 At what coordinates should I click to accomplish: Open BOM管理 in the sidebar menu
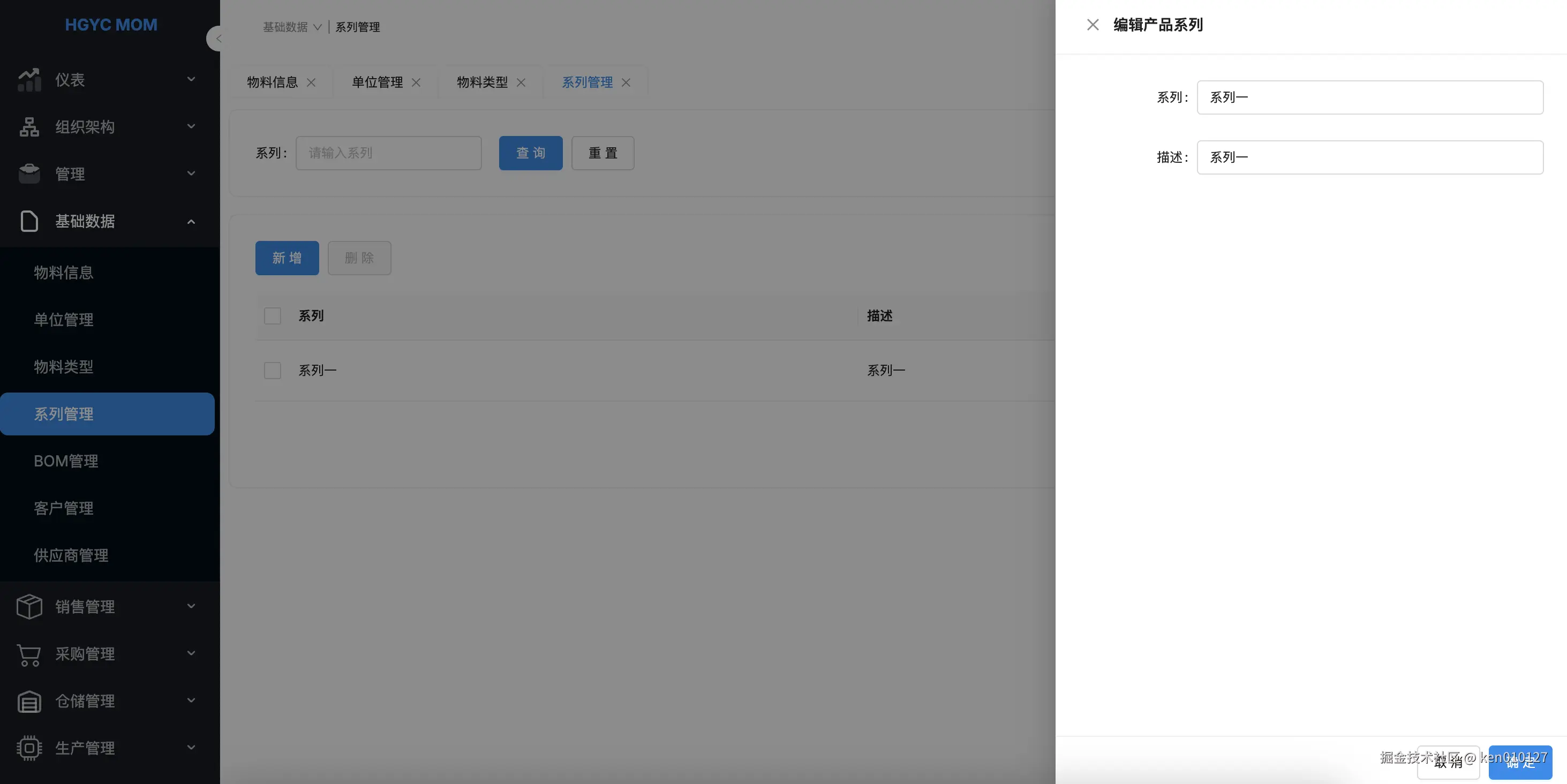[66, 461]
